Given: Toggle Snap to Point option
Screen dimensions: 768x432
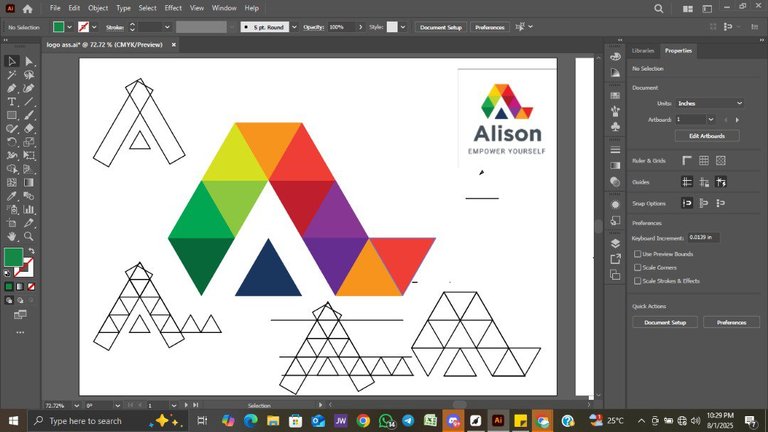Looking at the screenshot, I should point(687,203).
